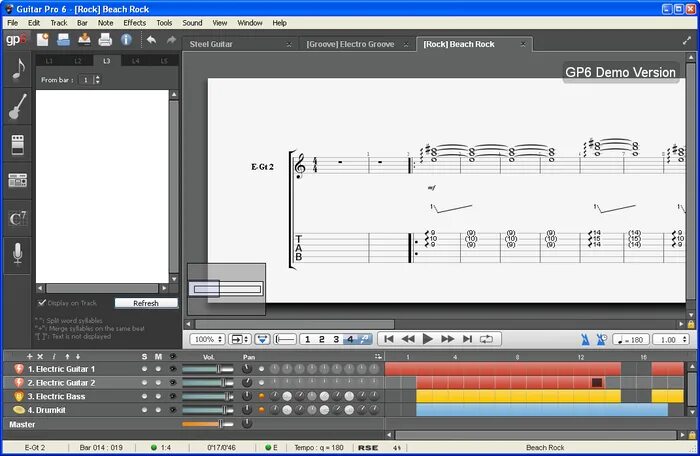The height and width of the screenshot is (456, 700).
Task: Click the fretboard view icon
Action: (x=285, y=339)
